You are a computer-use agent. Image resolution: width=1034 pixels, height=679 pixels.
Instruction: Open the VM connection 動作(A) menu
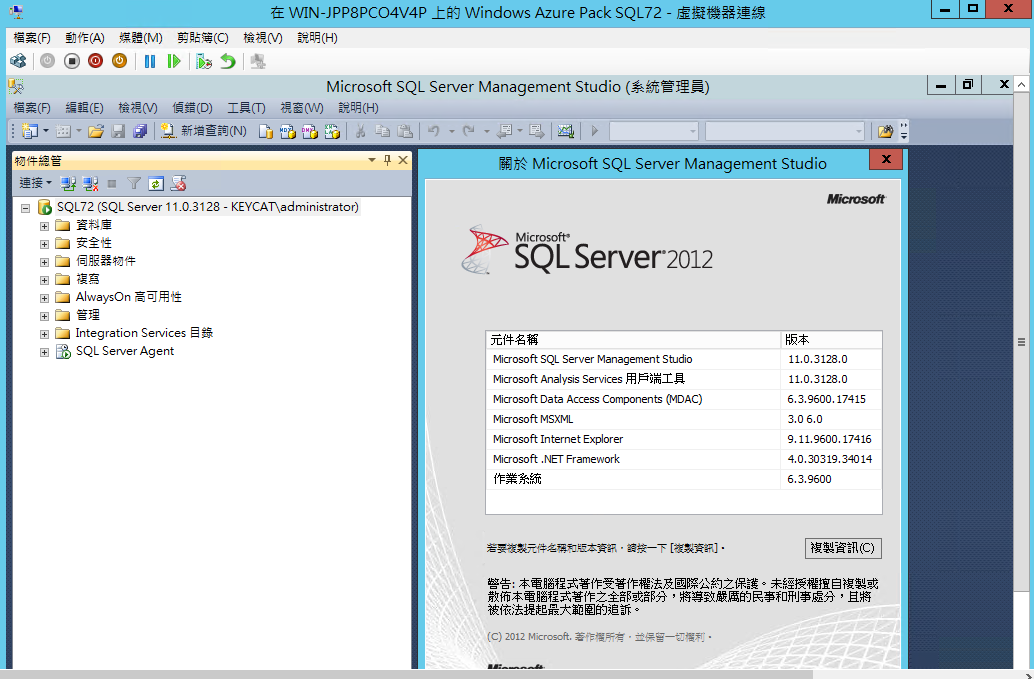coord(84,38)
